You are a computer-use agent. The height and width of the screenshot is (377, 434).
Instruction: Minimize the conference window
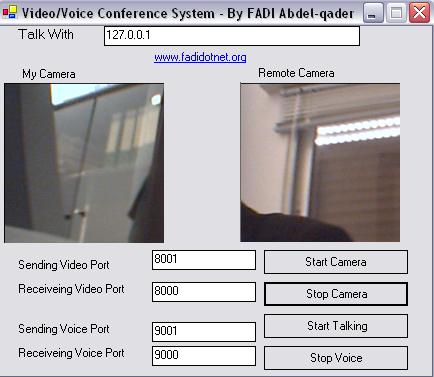(373, 13)
